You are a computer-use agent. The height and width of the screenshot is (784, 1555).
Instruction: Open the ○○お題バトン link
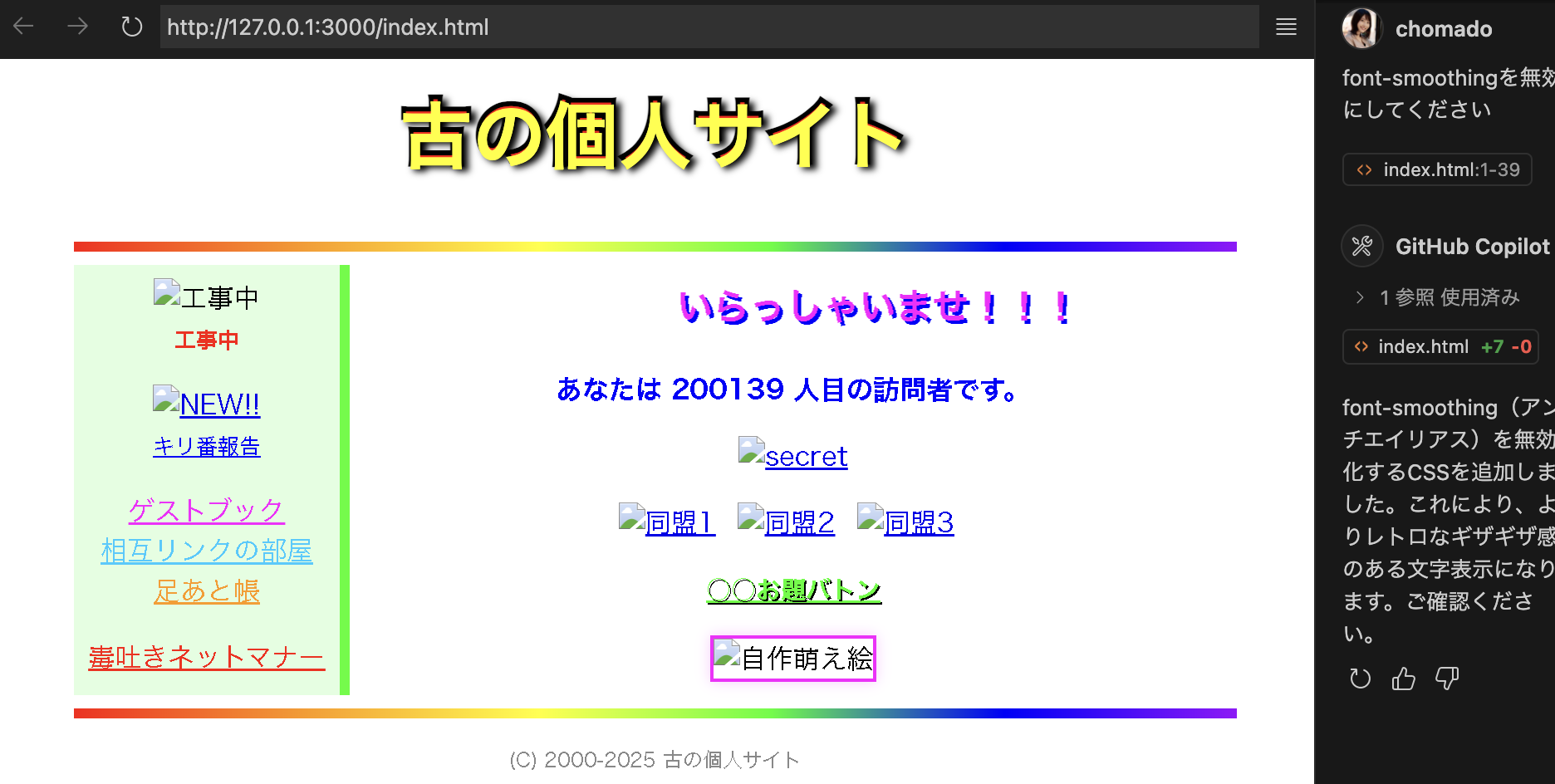[792, 590]
